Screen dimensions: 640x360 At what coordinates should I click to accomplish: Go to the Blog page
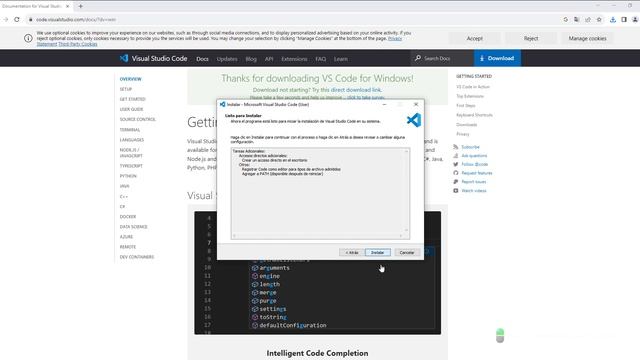pos(251,59)
